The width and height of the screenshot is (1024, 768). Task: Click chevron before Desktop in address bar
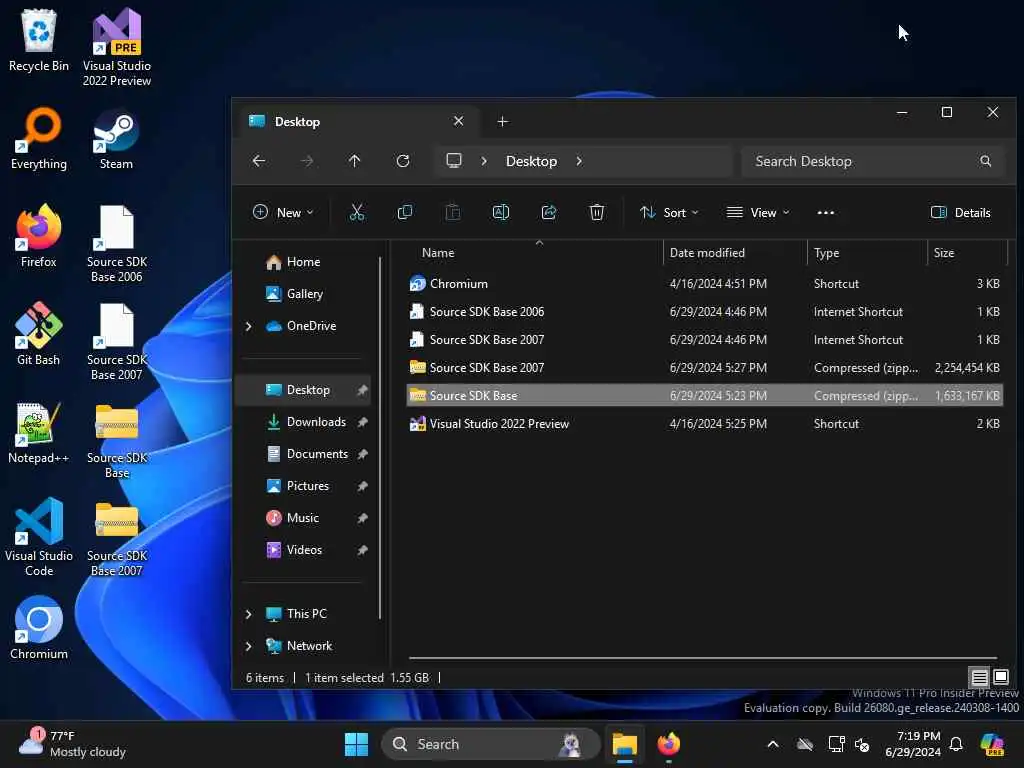[484, 161]
